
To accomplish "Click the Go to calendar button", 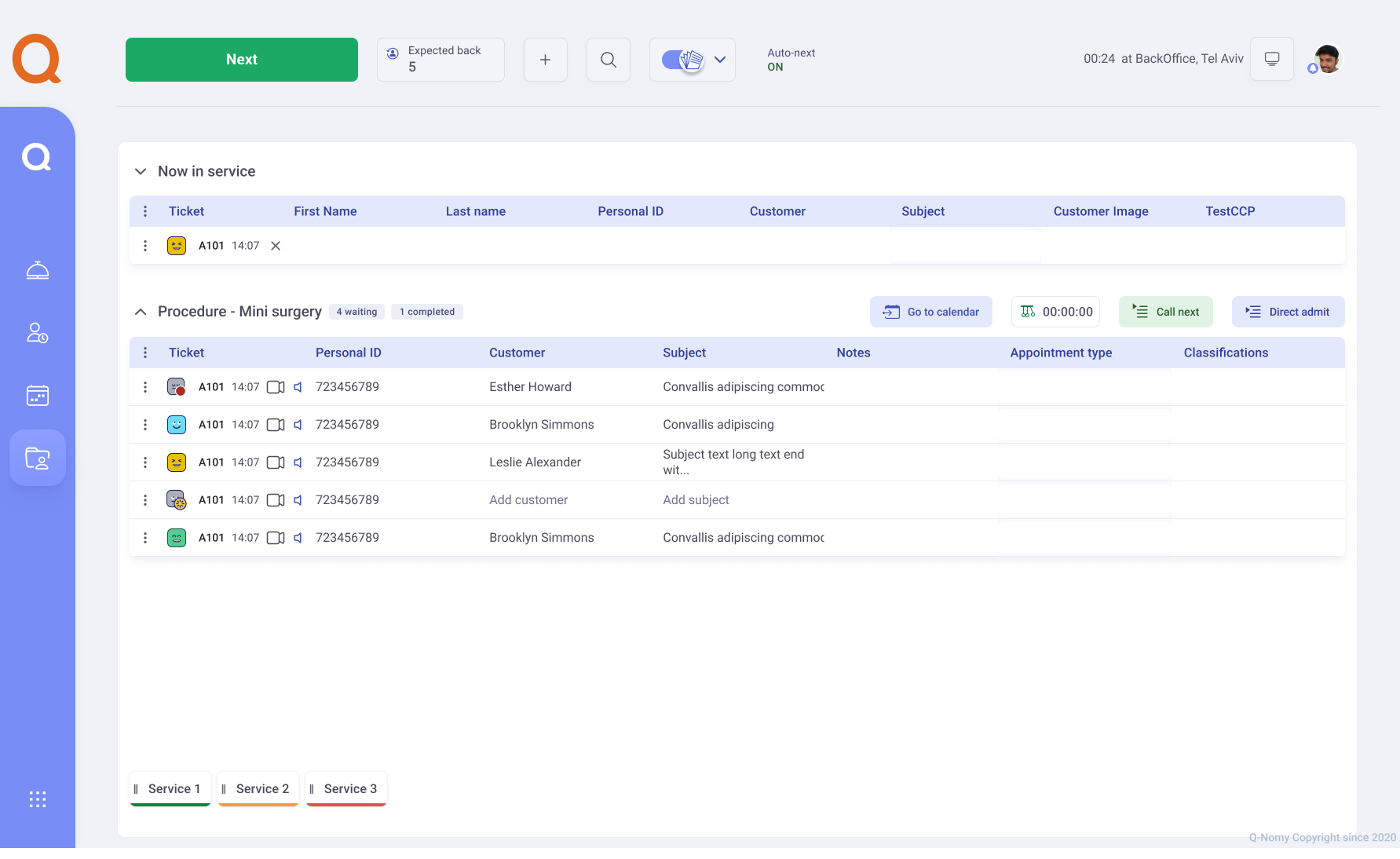I will 930,312.
